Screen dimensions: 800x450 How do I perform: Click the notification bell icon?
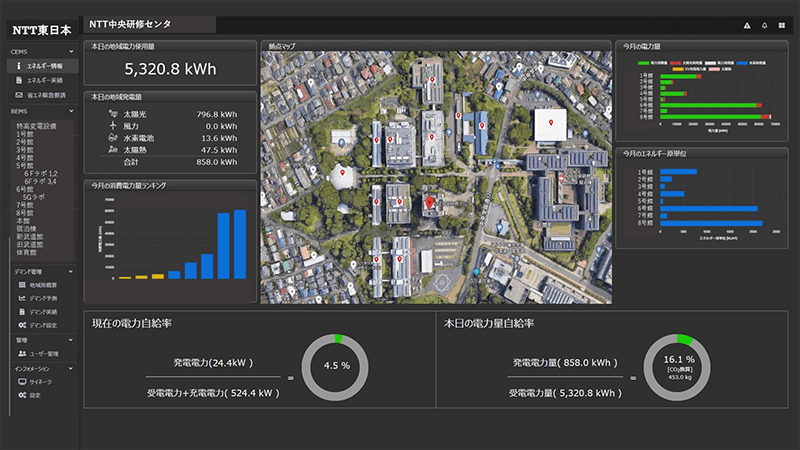click(764, 25)
